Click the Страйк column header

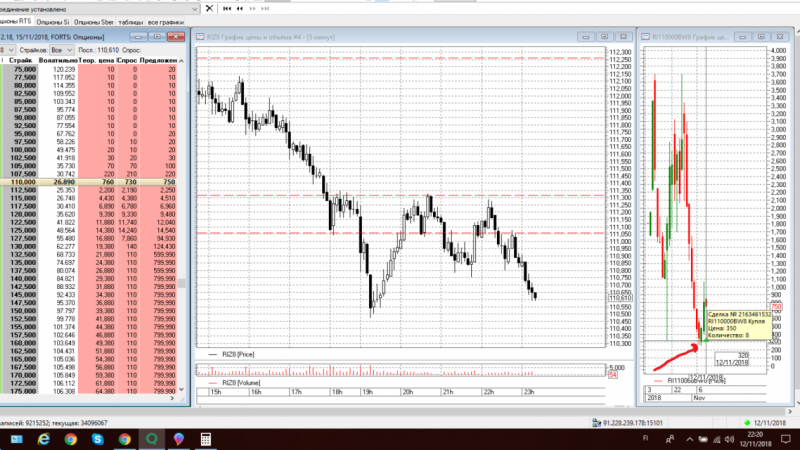coord(20,60)
